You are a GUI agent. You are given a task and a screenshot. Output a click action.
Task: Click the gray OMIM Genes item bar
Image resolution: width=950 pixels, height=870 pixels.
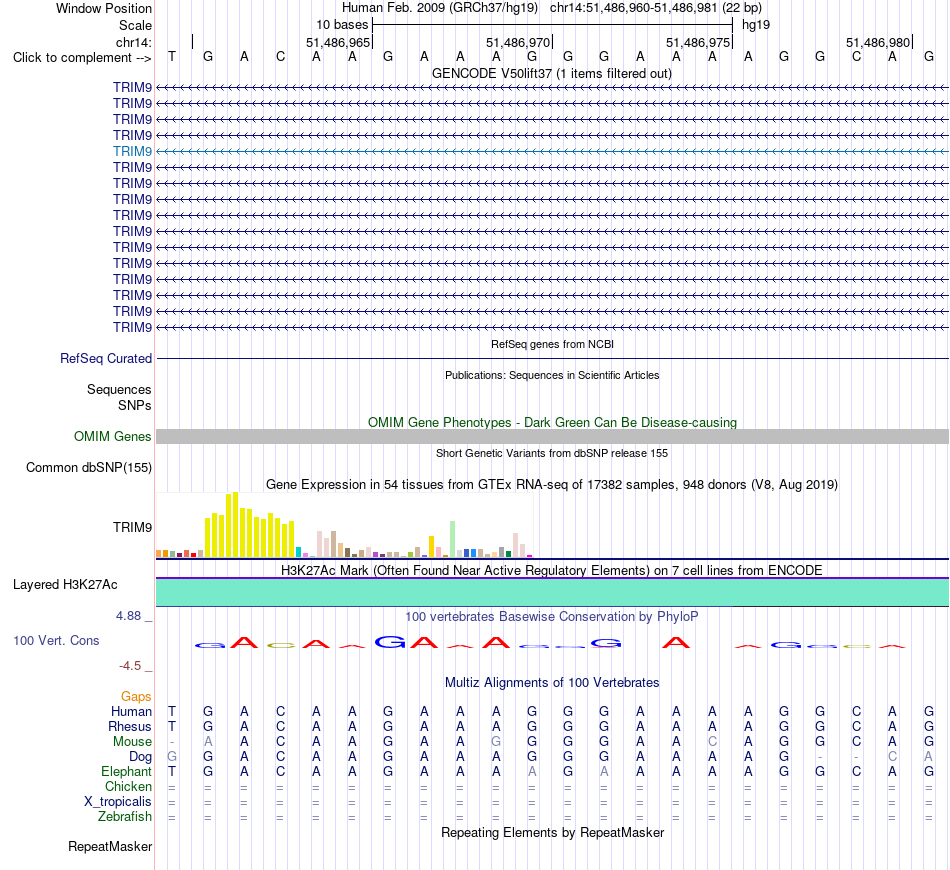tap(552, 436)
